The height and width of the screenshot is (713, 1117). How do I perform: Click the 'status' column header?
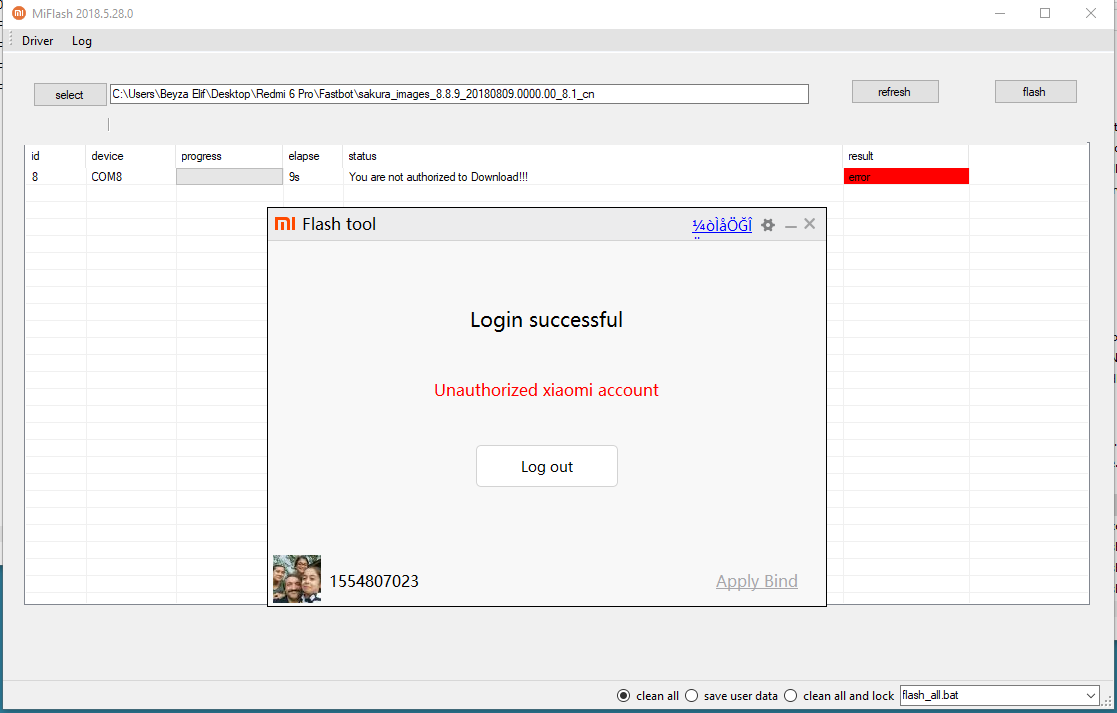point(362,156)
